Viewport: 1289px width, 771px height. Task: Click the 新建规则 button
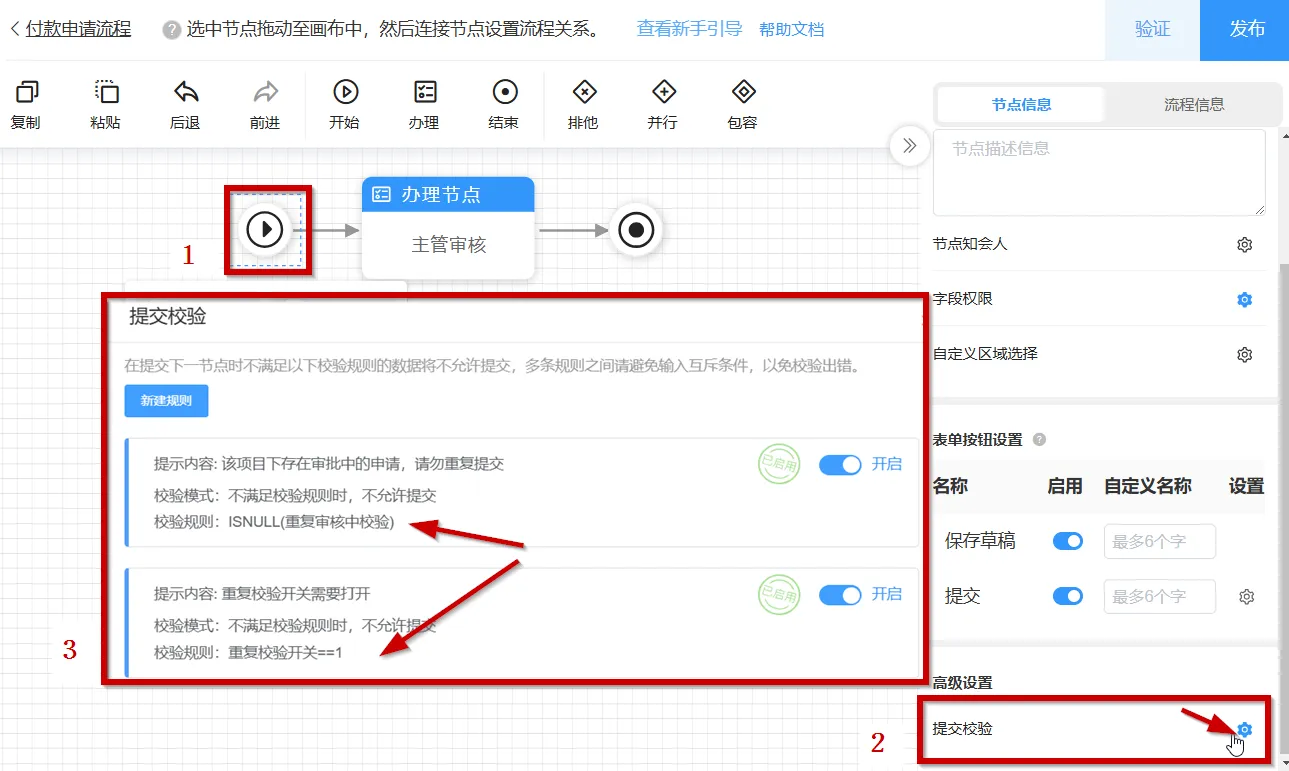tap(166, 401)
